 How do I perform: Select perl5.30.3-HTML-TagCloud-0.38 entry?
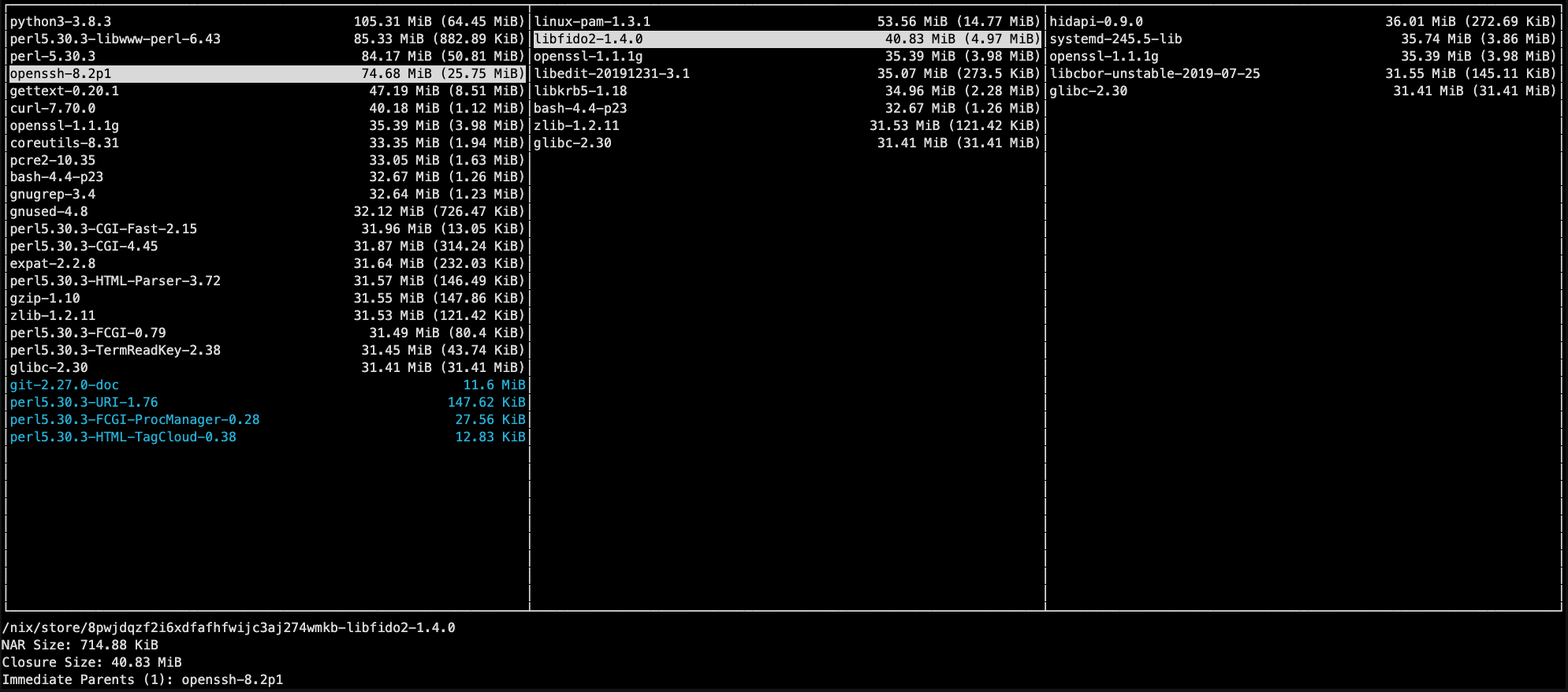click(267, 437)
